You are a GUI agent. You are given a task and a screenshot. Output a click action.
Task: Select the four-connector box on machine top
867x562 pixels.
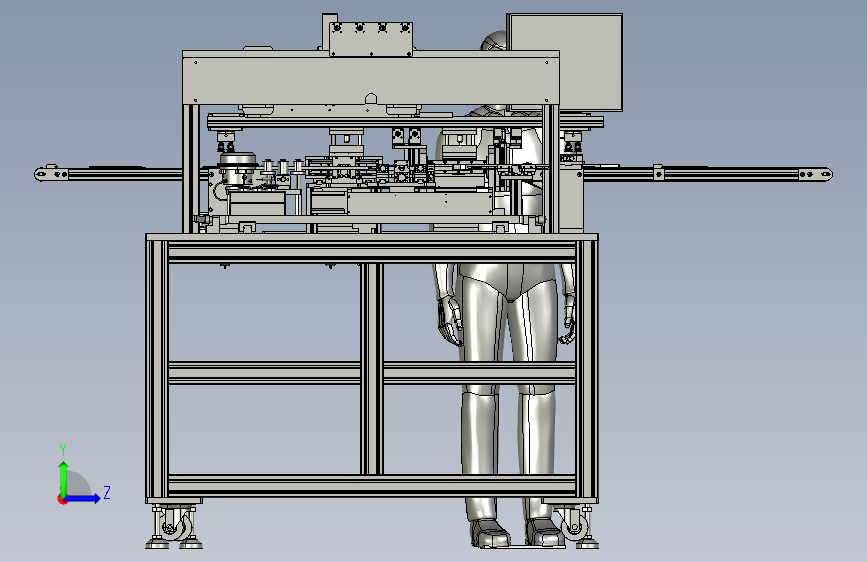coord(371,39)
